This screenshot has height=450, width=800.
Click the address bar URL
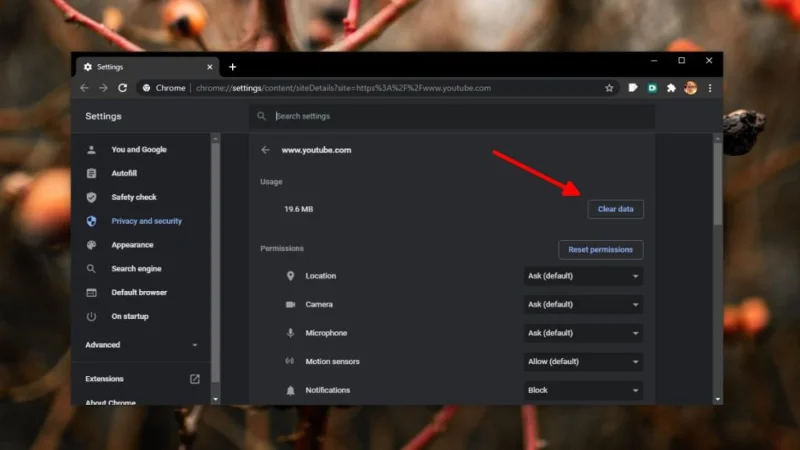343,88
